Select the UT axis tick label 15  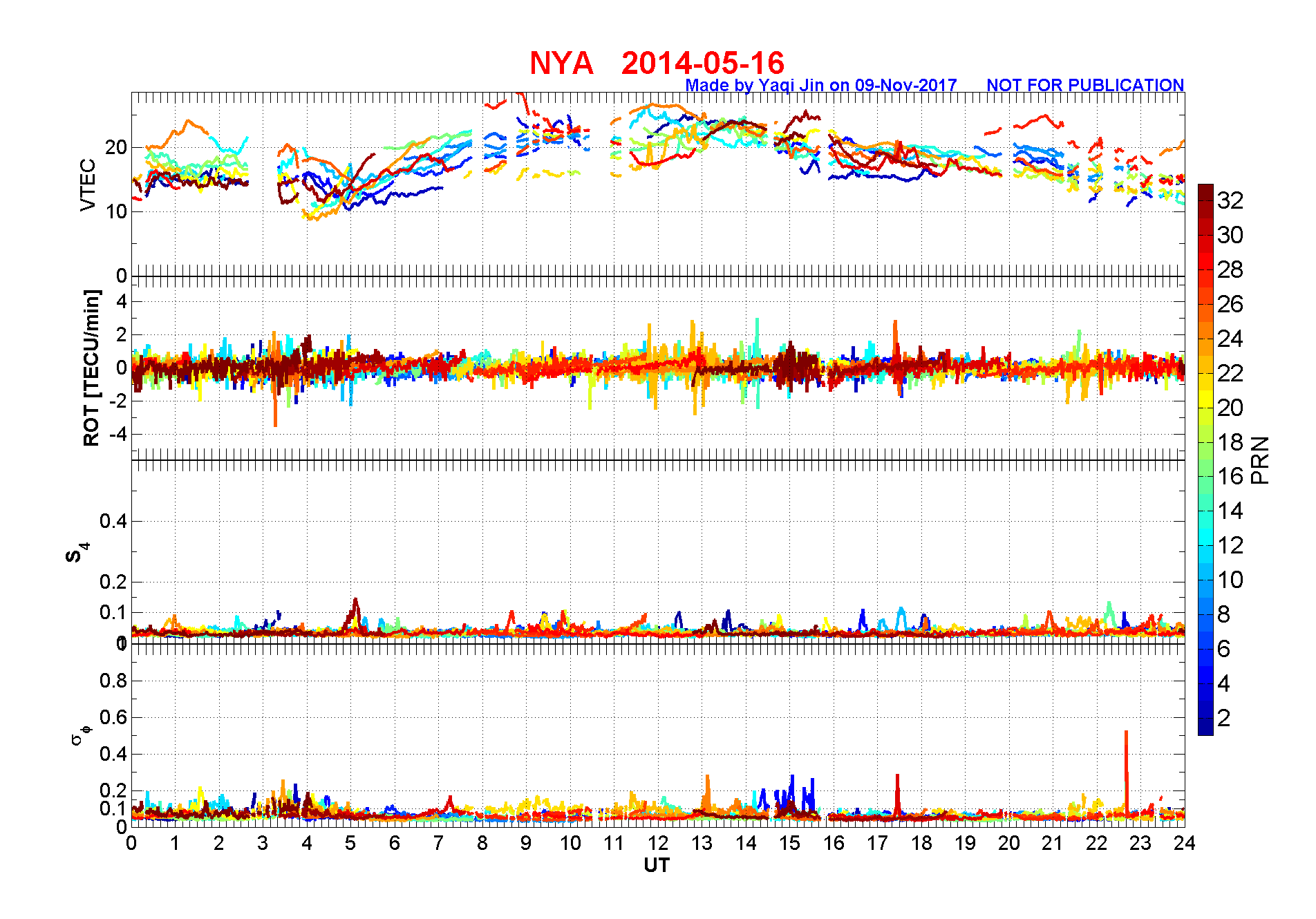tap(789, 843)
